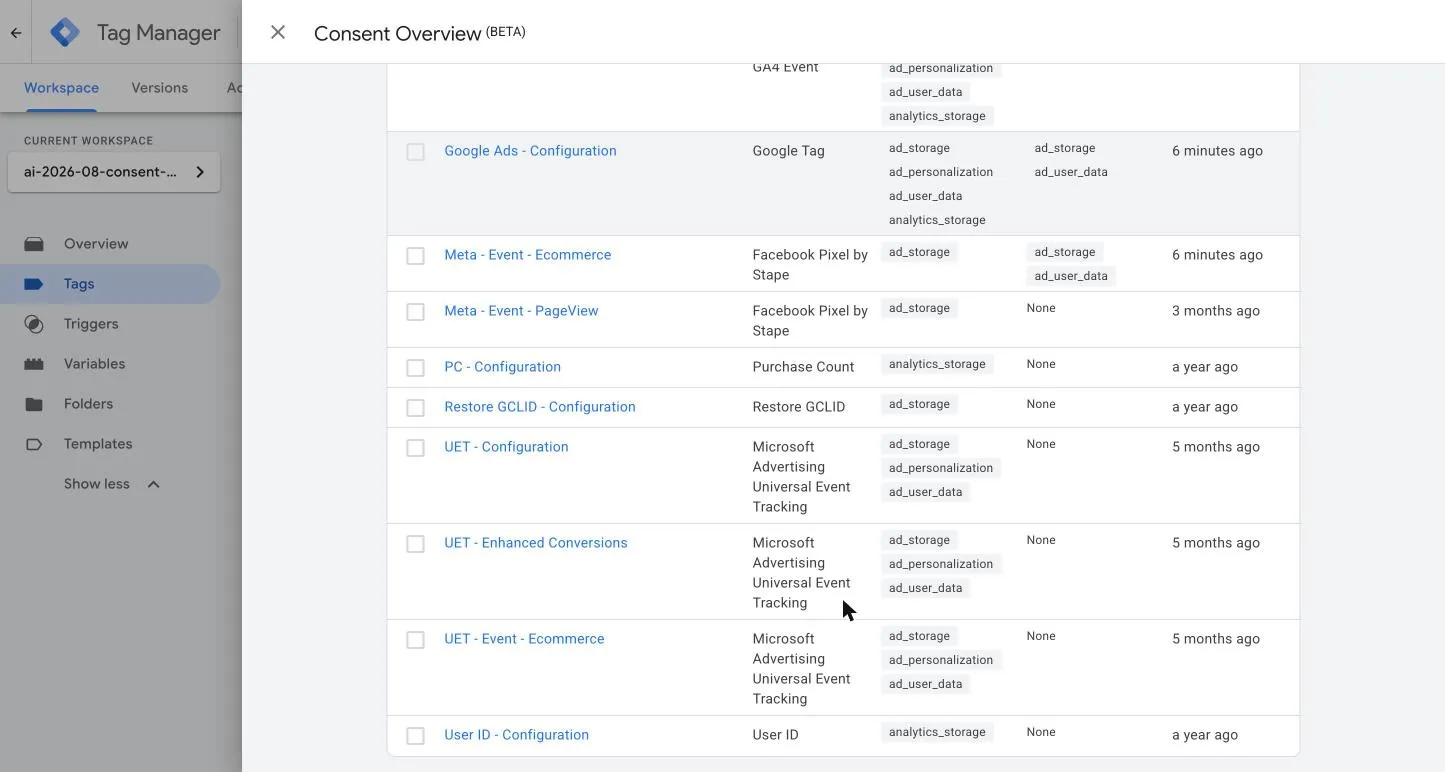Tick checkbox for UET - Event - Ecommerce
This screenshot has width=1445, height=772.
(x=415, y=640)
